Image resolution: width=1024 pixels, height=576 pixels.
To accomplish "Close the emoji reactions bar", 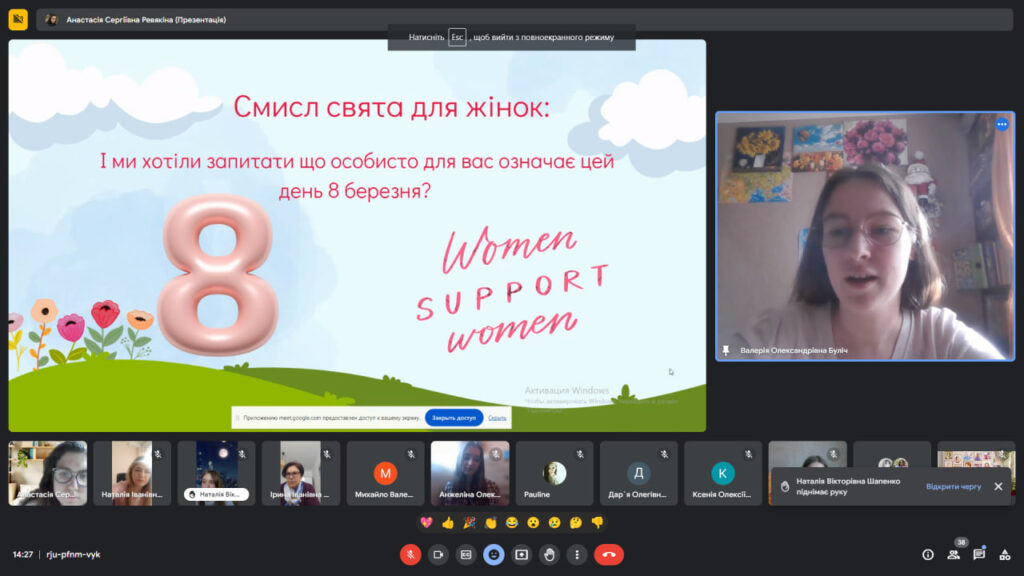I will (x=493, y=554).
